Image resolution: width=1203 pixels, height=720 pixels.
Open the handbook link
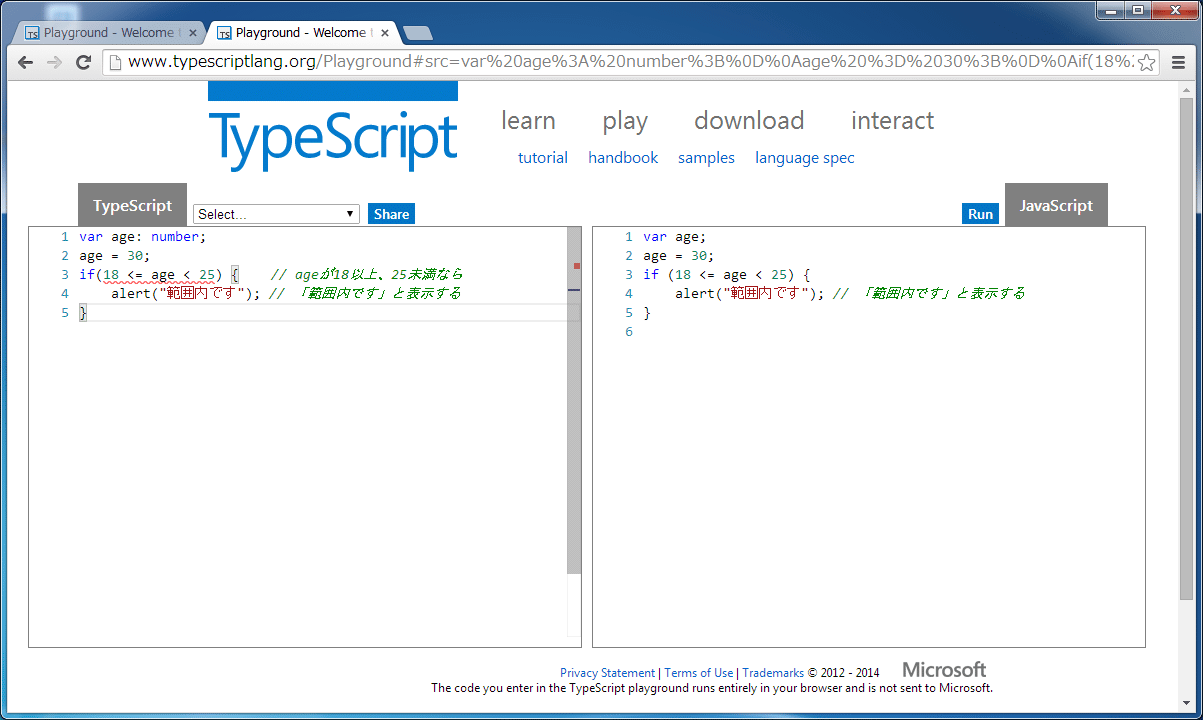click(x=623, y=158)
